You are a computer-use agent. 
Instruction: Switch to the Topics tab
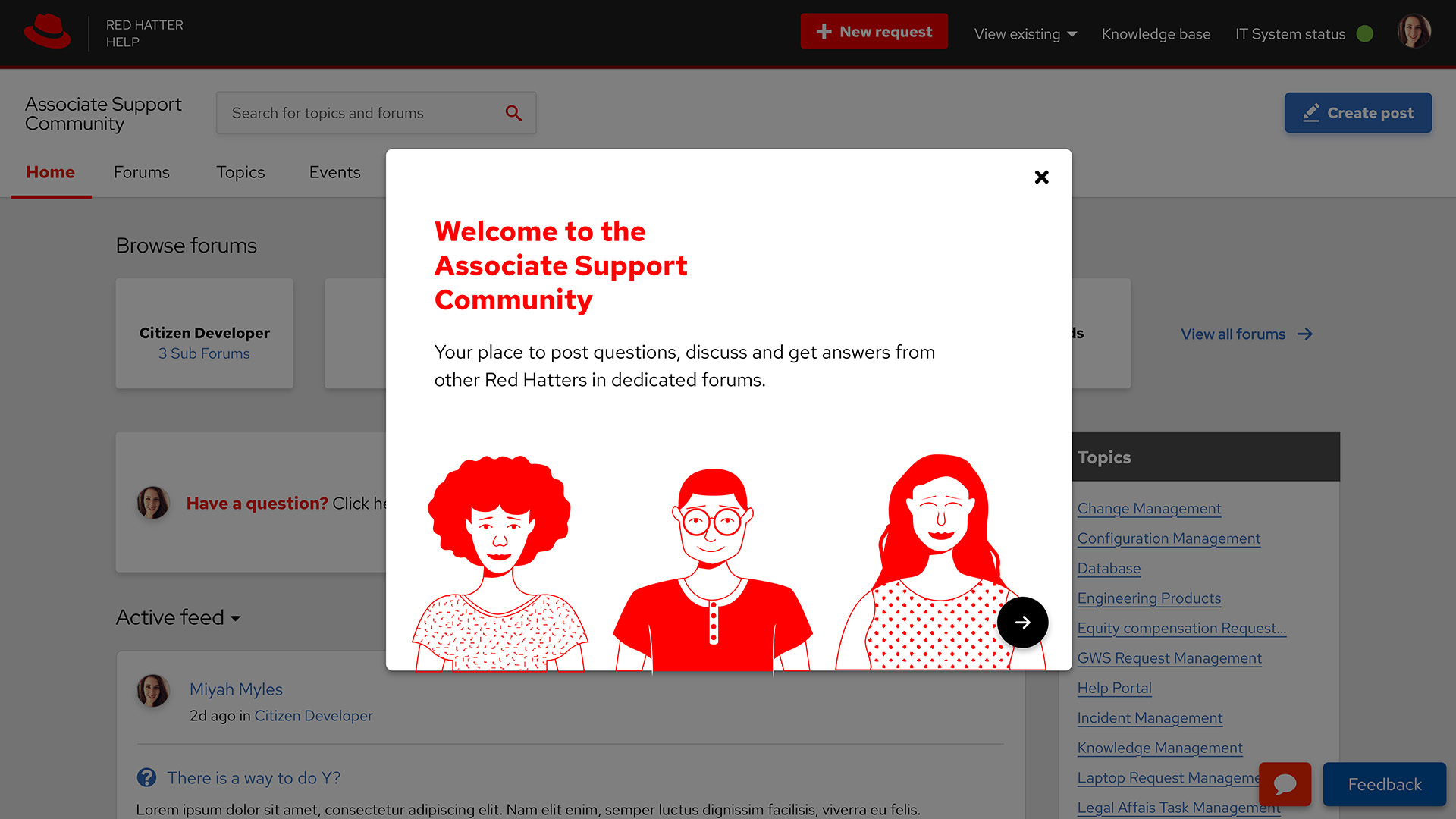pyautogui.click(x=240, y=172)
